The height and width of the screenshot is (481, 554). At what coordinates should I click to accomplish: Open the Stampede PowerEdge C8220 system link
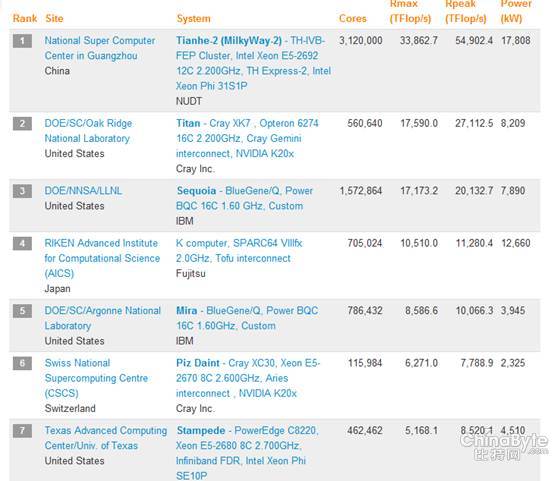[247, 453]
